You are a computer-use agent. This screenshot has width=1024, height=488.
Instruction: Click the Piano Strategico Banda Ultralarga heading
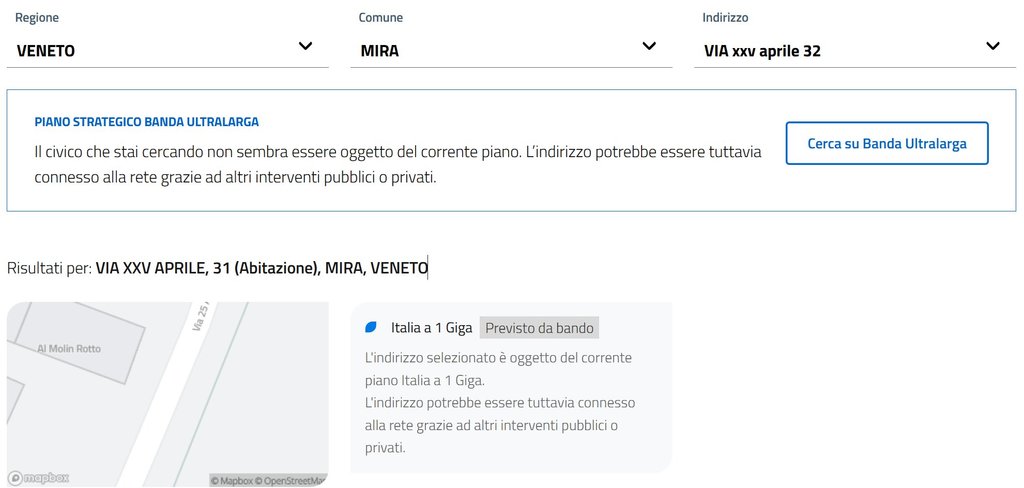click(x=146, y=122)
